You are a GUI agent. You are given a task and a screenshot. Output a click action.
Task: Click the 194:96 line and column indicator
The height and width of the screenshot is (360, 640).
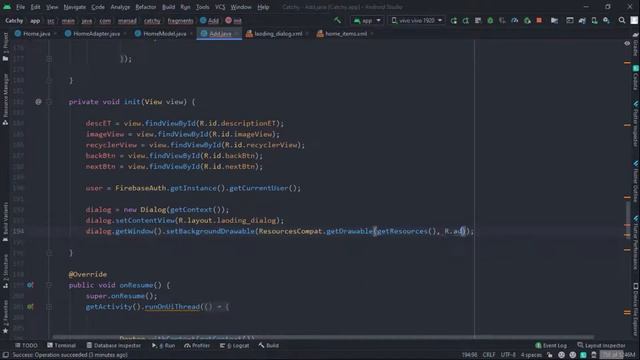(x=469, y=355)
